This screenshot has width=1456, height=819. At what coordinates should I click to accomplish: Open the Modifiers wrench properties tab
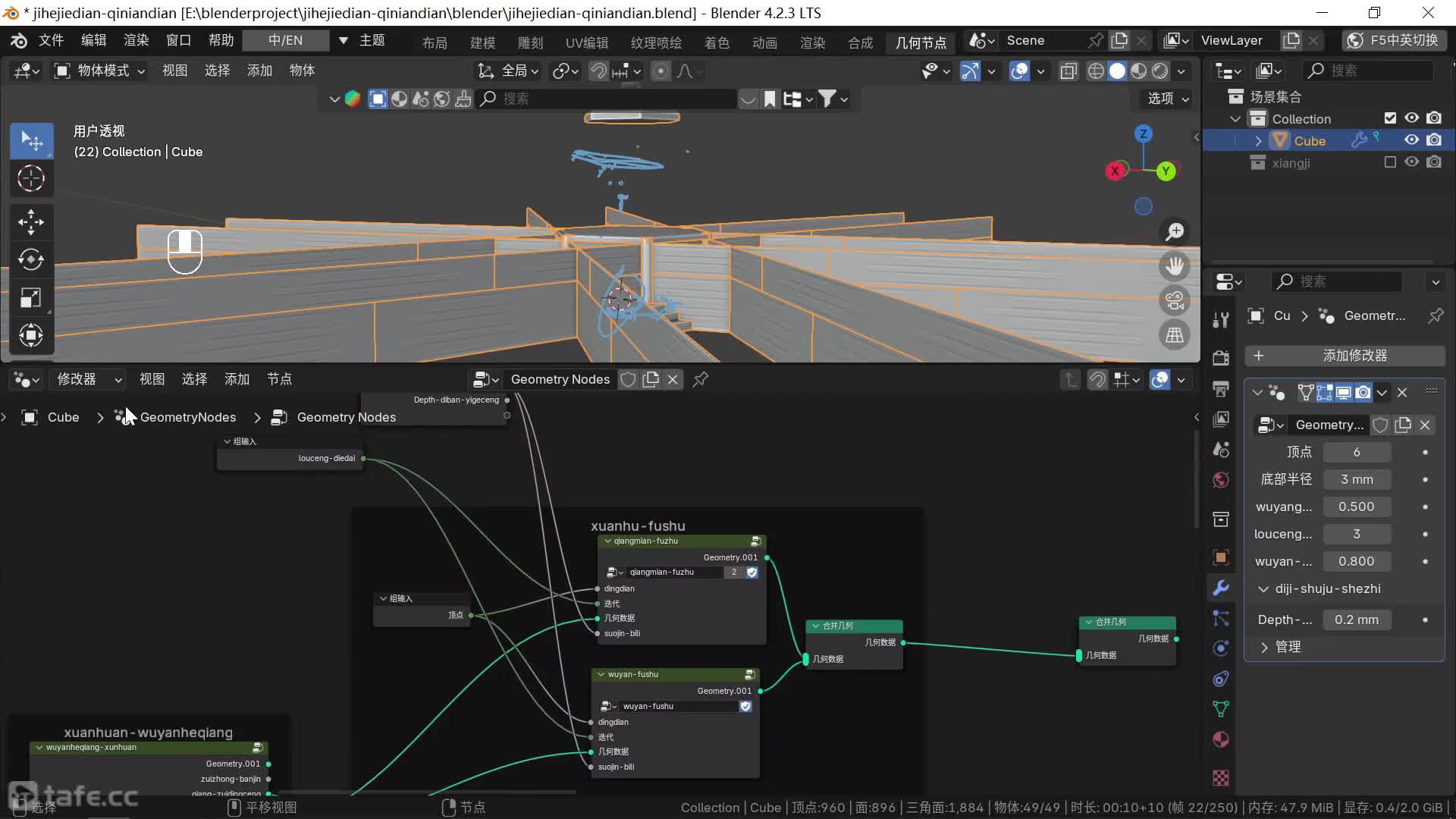pyautogui.click(x=1221, y=588)
